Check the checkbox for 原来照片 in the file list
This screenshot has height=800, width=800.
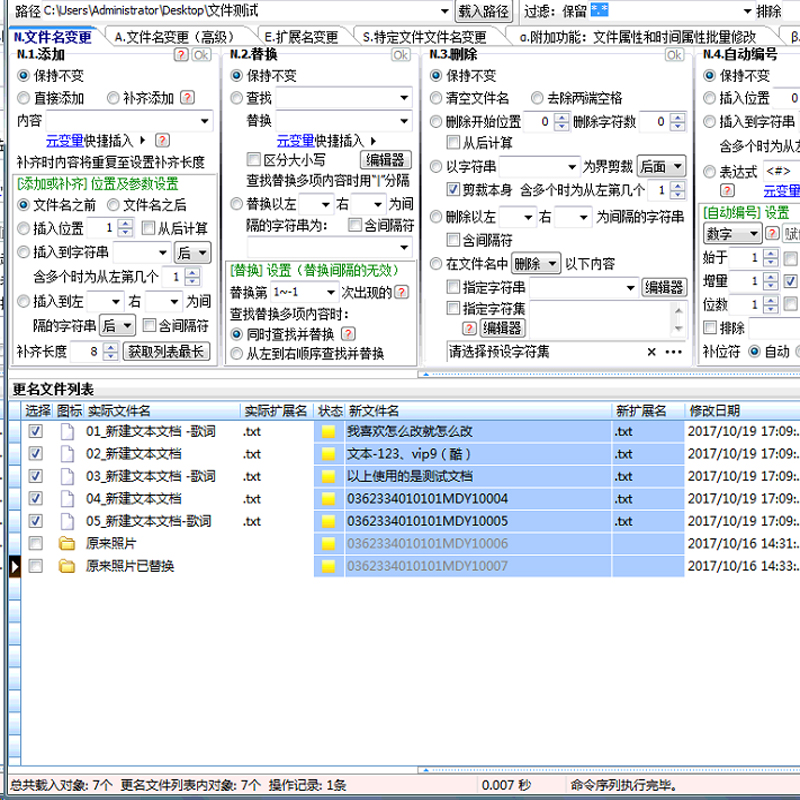[x=37, y=545]
